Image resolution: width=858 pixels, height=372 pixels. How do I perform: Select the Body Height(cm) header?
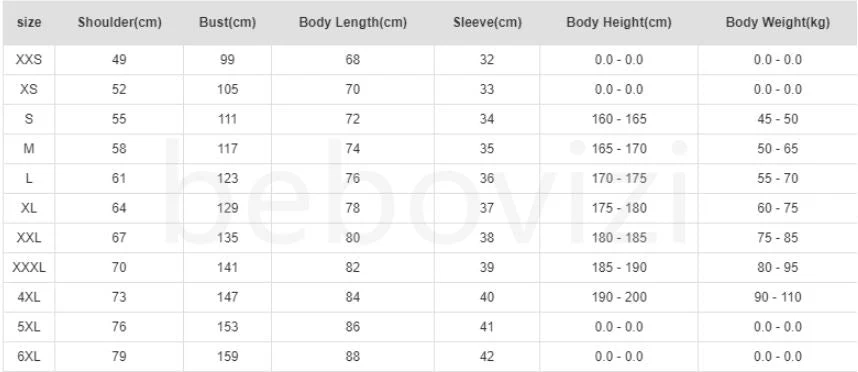tap(619, 23)
